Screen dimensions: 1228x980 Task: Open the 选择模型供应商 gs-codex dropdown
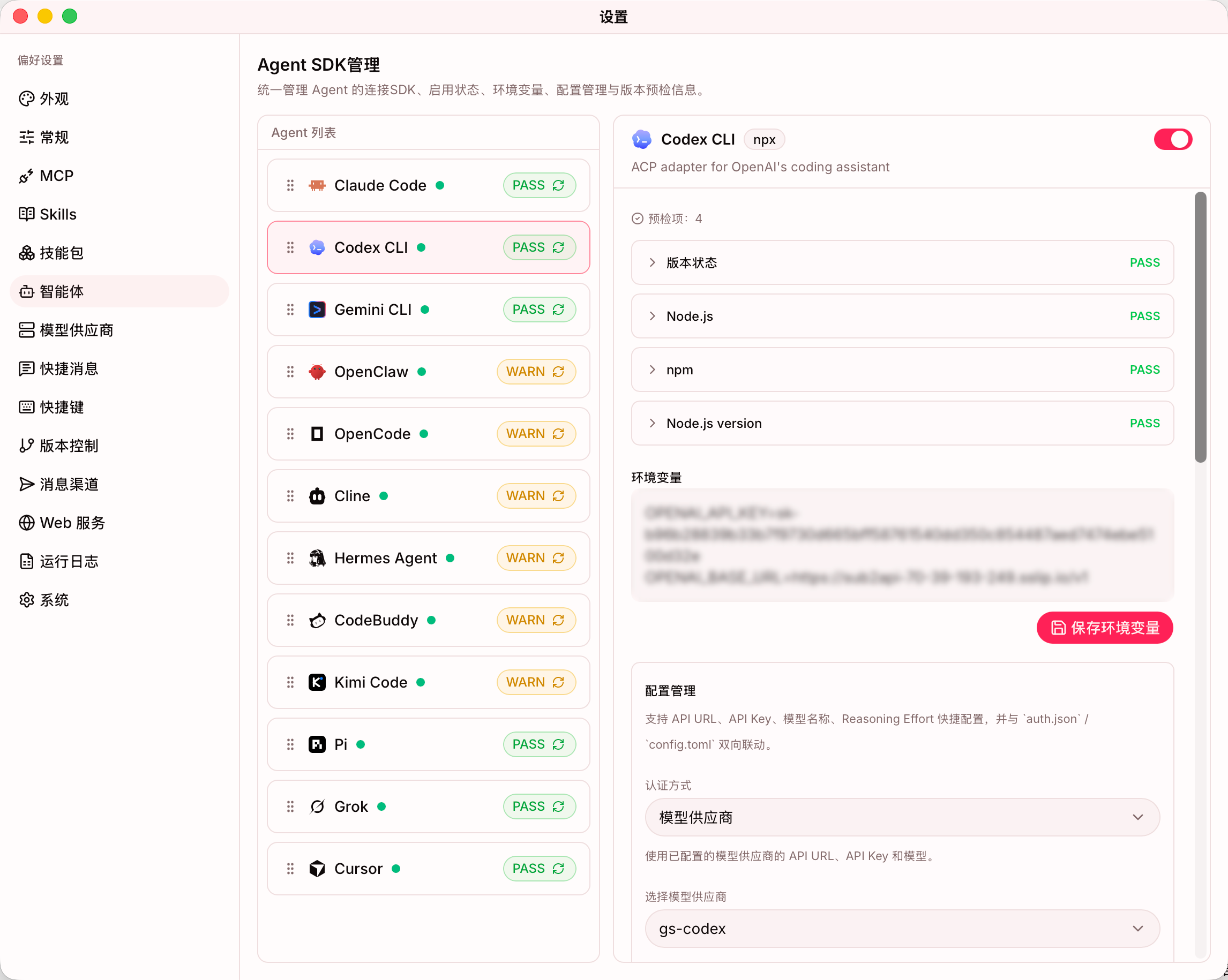[x=902, y=928]
